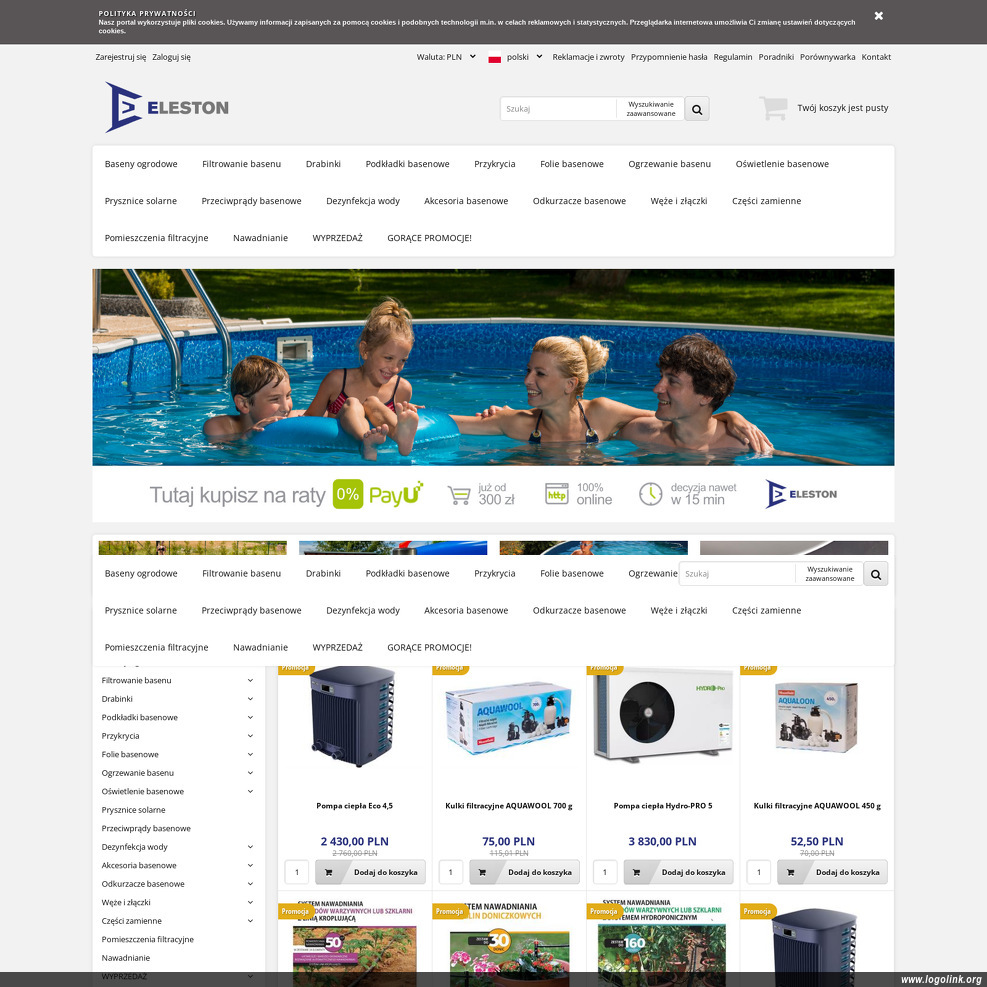Open Nawadnianie in the sticky menu

point(261,648)
